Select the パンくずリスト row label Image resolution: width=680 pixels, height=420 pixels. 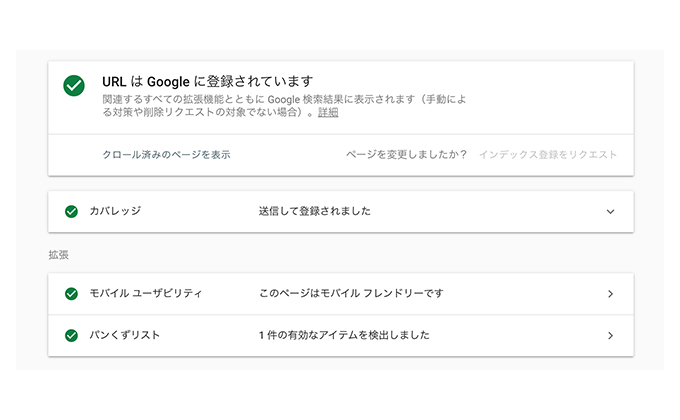[x=124, y=335]
